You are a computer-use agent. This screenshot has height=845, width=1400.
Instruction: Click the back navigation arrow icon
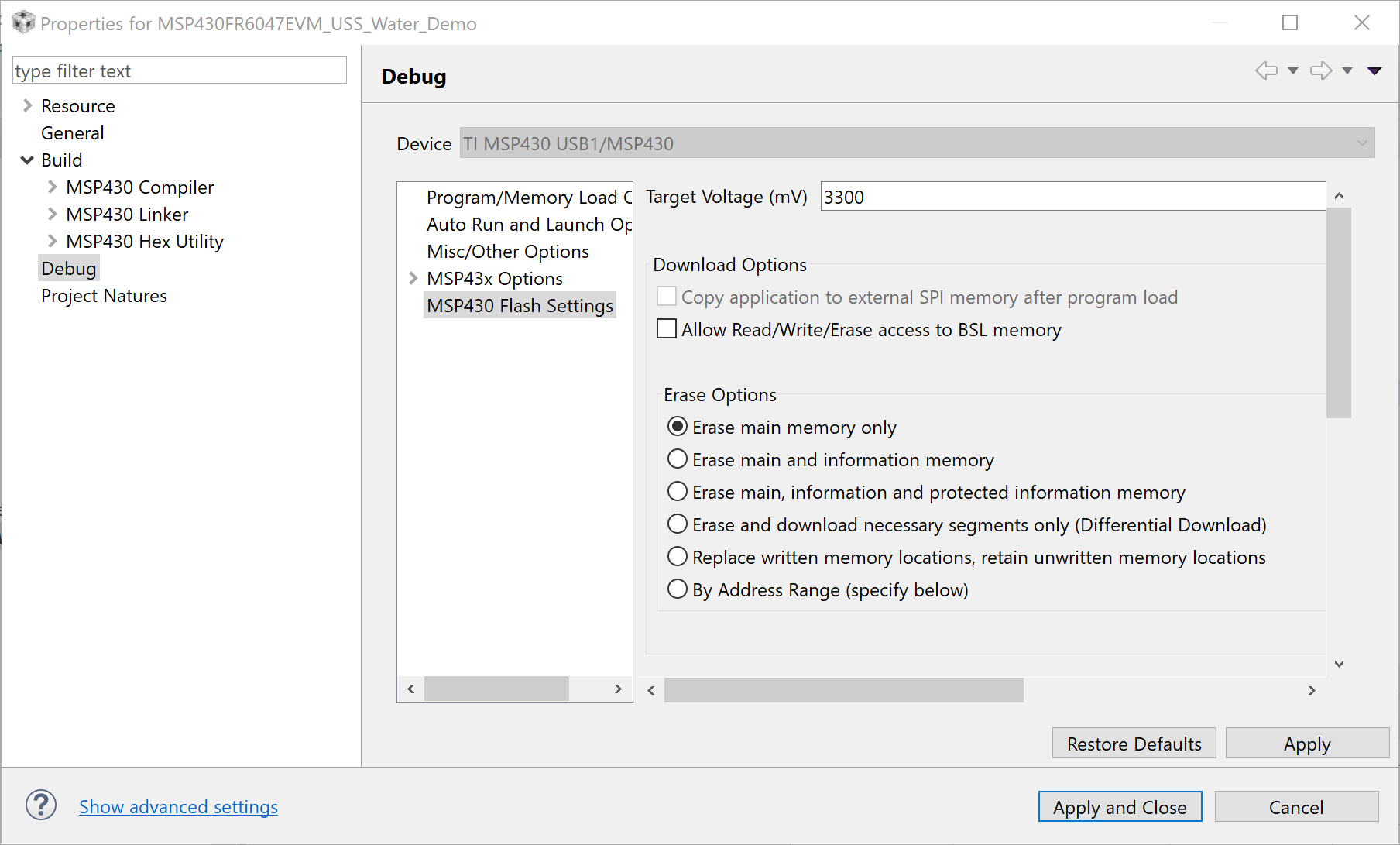pos(1267,70)
